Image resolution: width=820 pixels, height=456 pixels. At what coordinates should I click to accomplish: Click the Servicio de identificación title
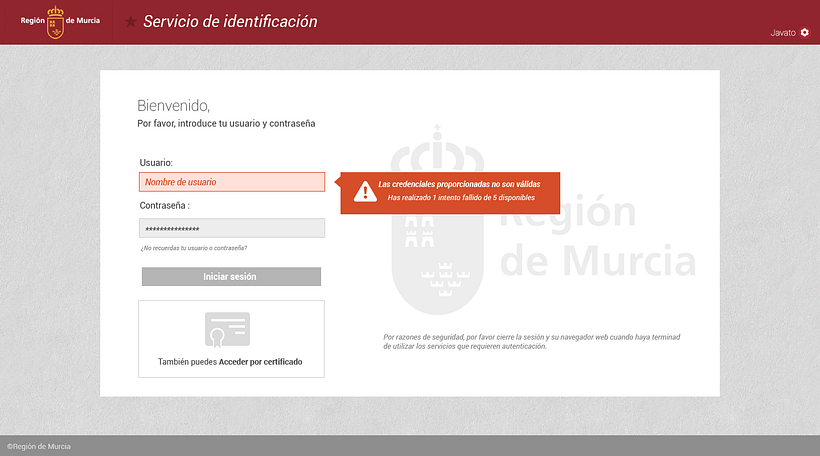pos(230,21)
